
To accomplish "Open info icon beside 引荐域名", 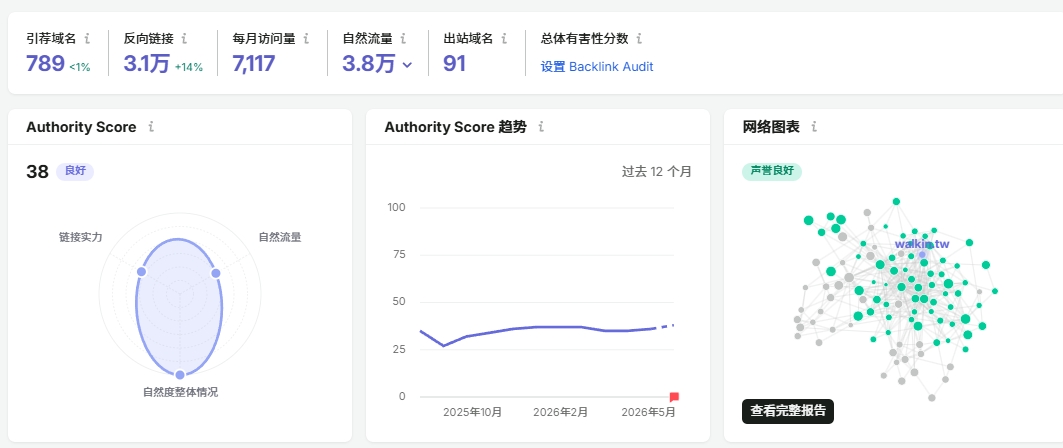I will 87,39.
